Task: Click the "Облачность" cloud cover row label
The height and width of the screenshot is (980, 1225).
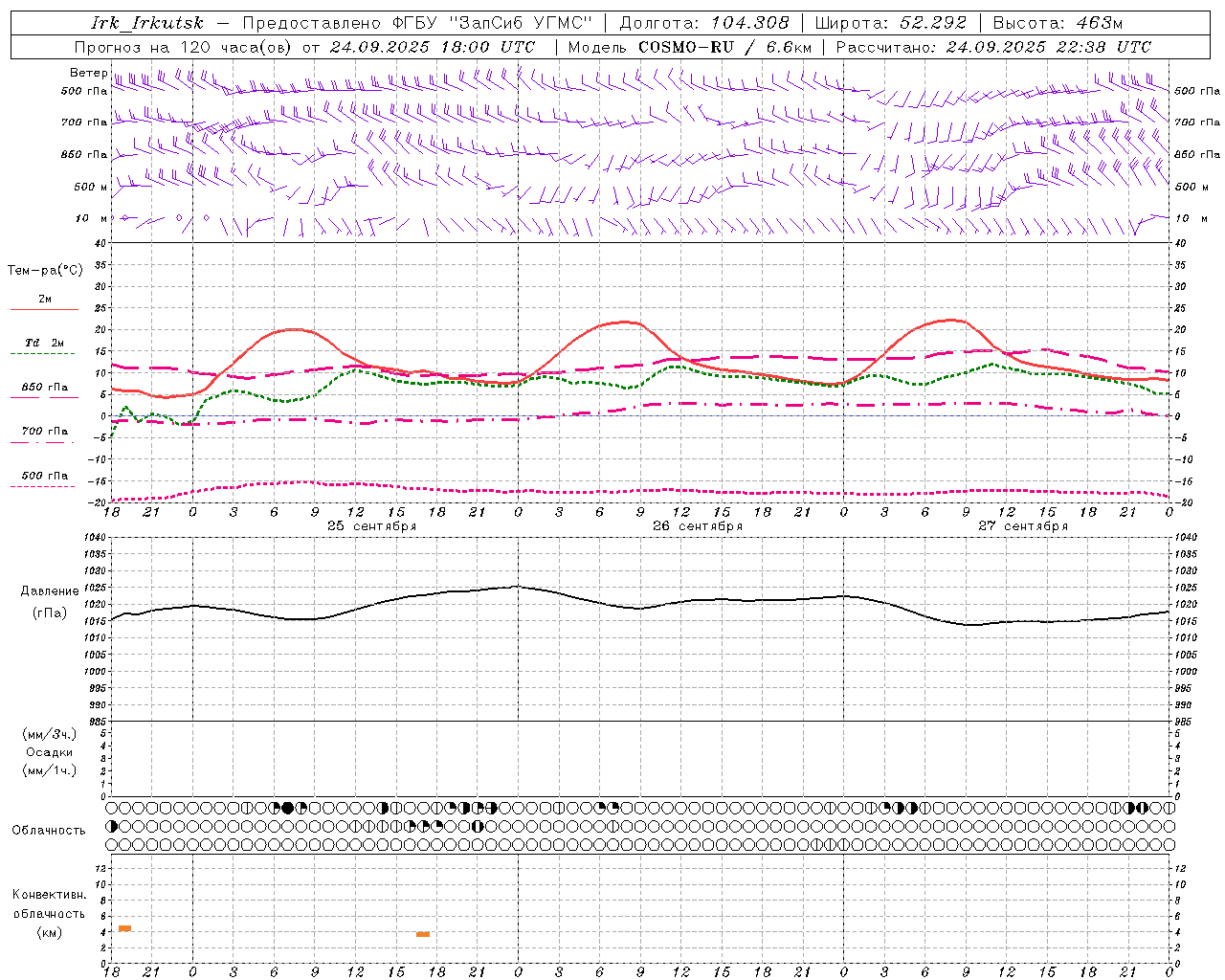Action: pos(49,831)
